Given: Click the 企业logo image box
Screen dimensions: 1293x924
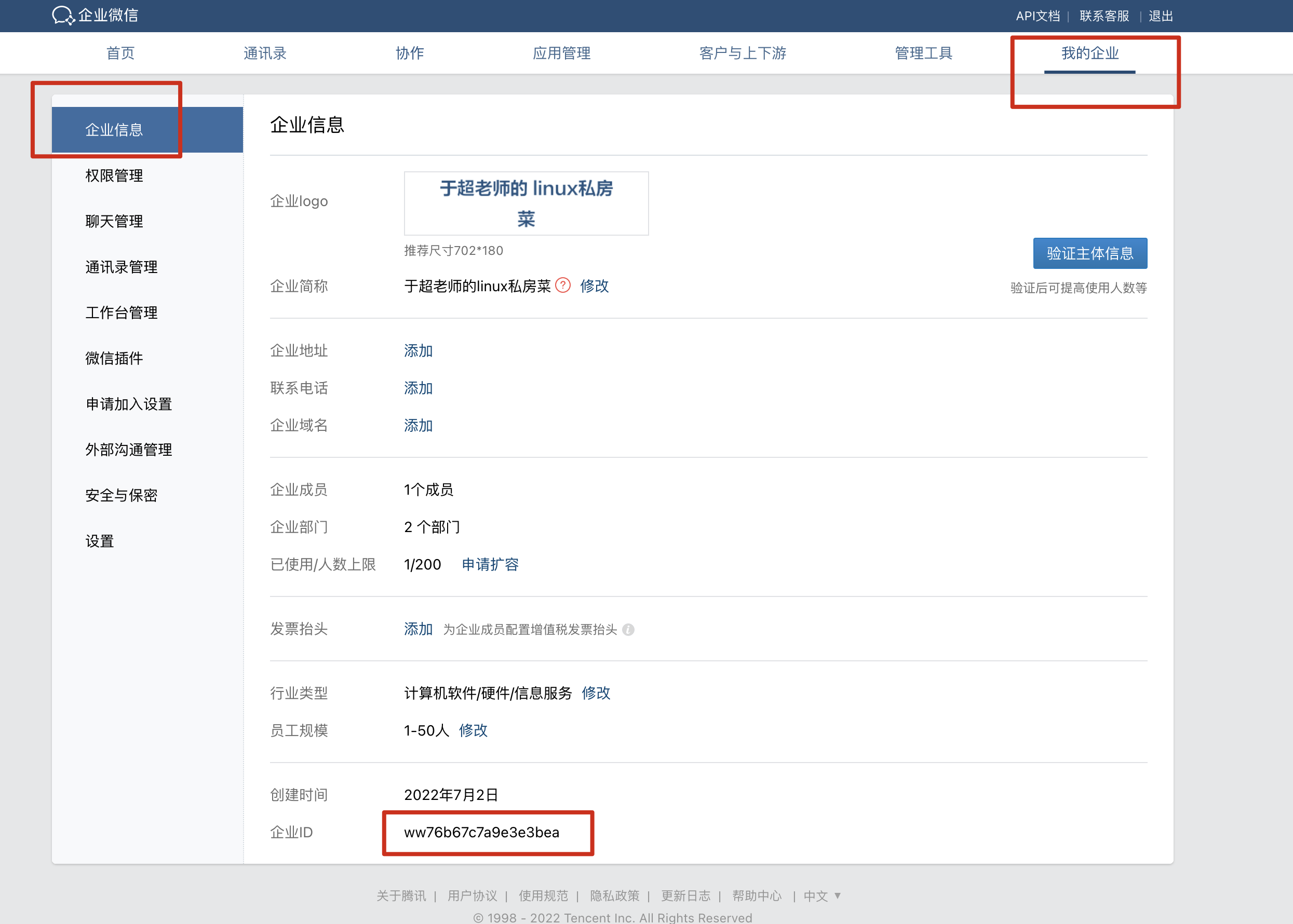Looking at the screenshot, I should [526, 203].
